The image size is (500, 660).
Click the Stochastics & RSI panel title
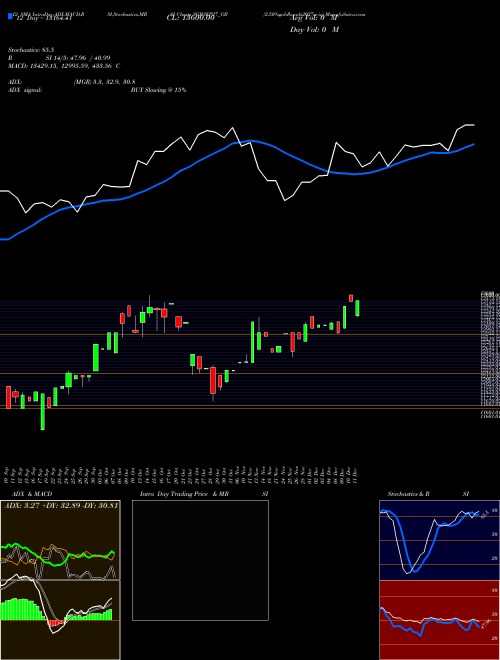(428, 494)
